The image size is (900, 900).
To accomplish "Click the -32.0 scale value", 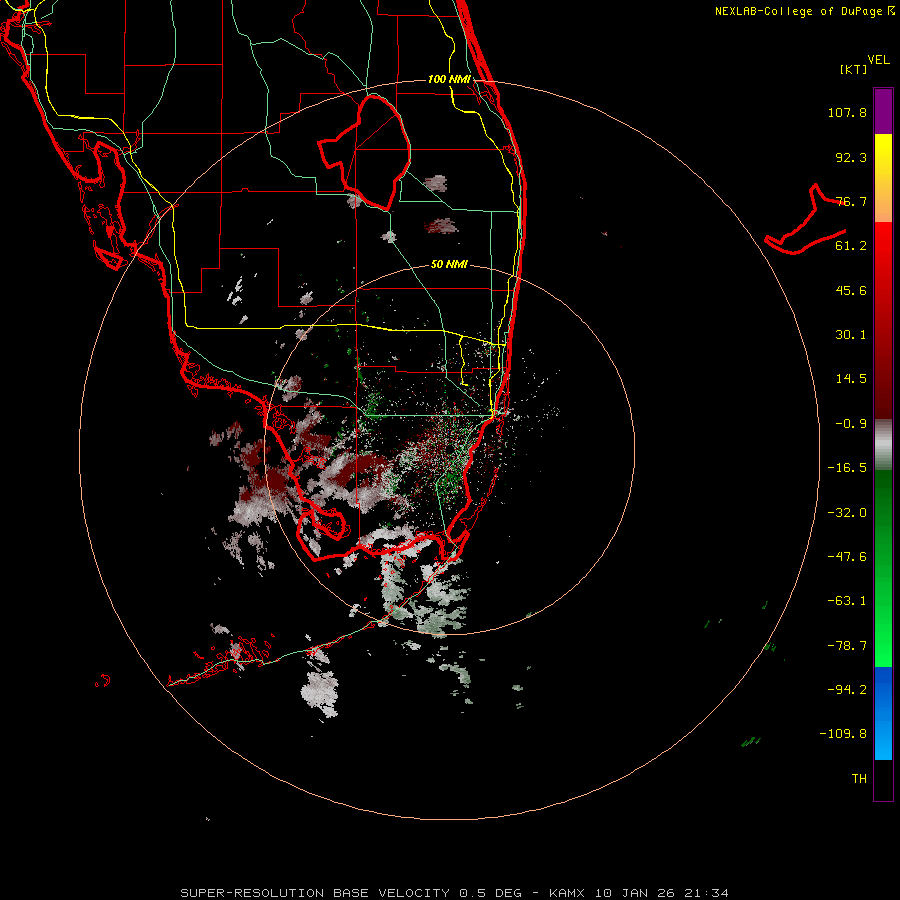I will (x=847, y=513).
